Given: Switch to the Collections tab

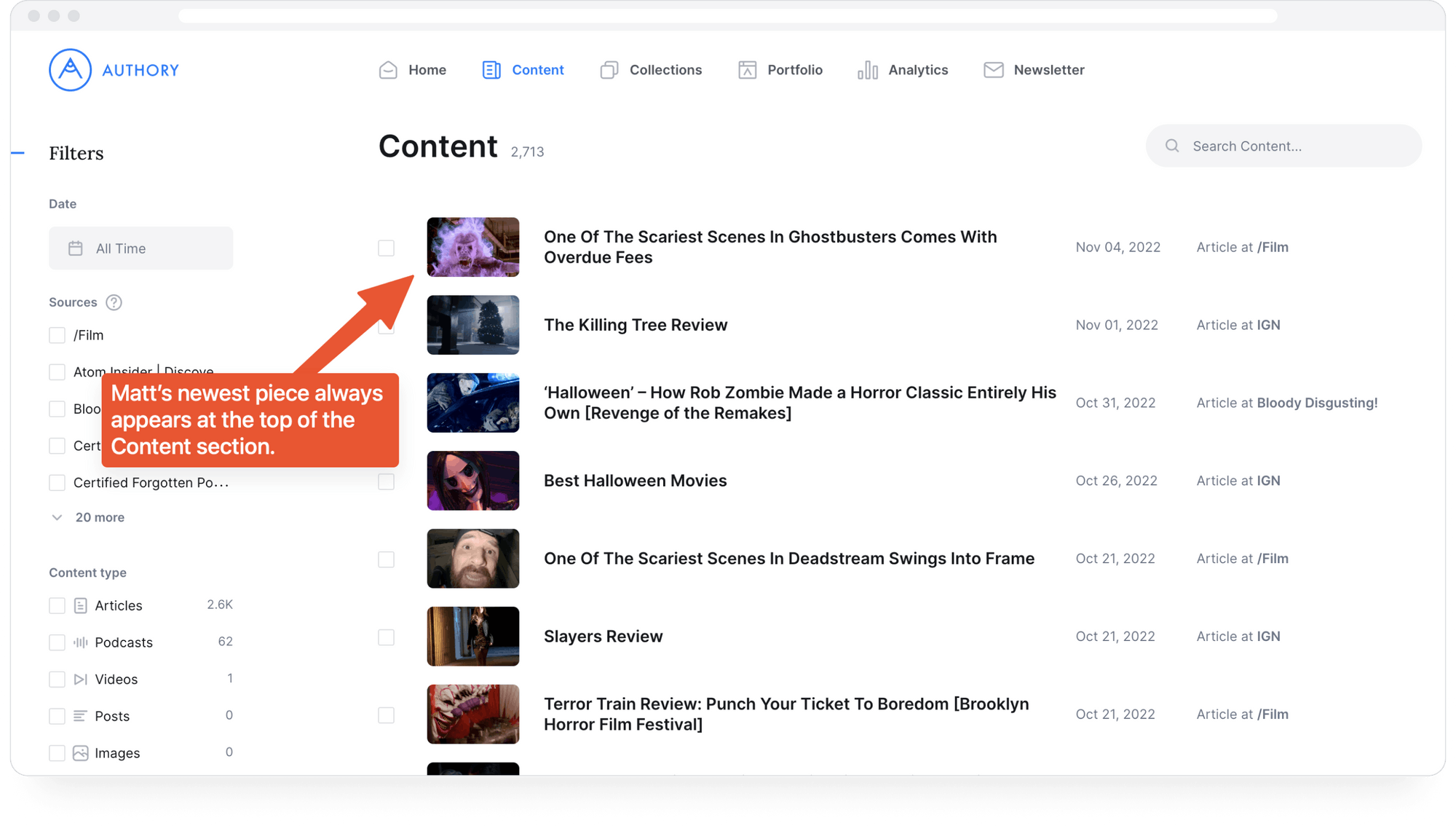Looking at the screenshot, I should [x=665, y=69].
